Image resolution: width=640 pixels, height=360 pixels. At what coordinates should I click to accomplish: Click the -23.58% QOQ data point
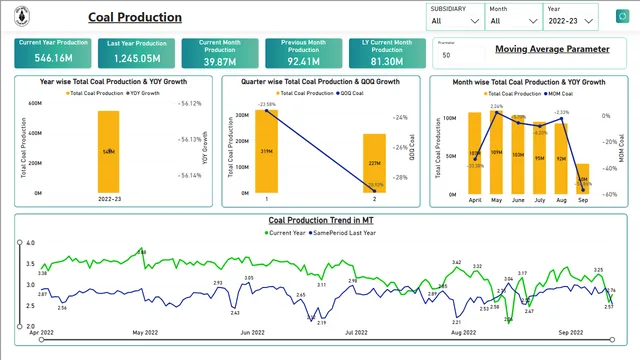coord(267,110)
